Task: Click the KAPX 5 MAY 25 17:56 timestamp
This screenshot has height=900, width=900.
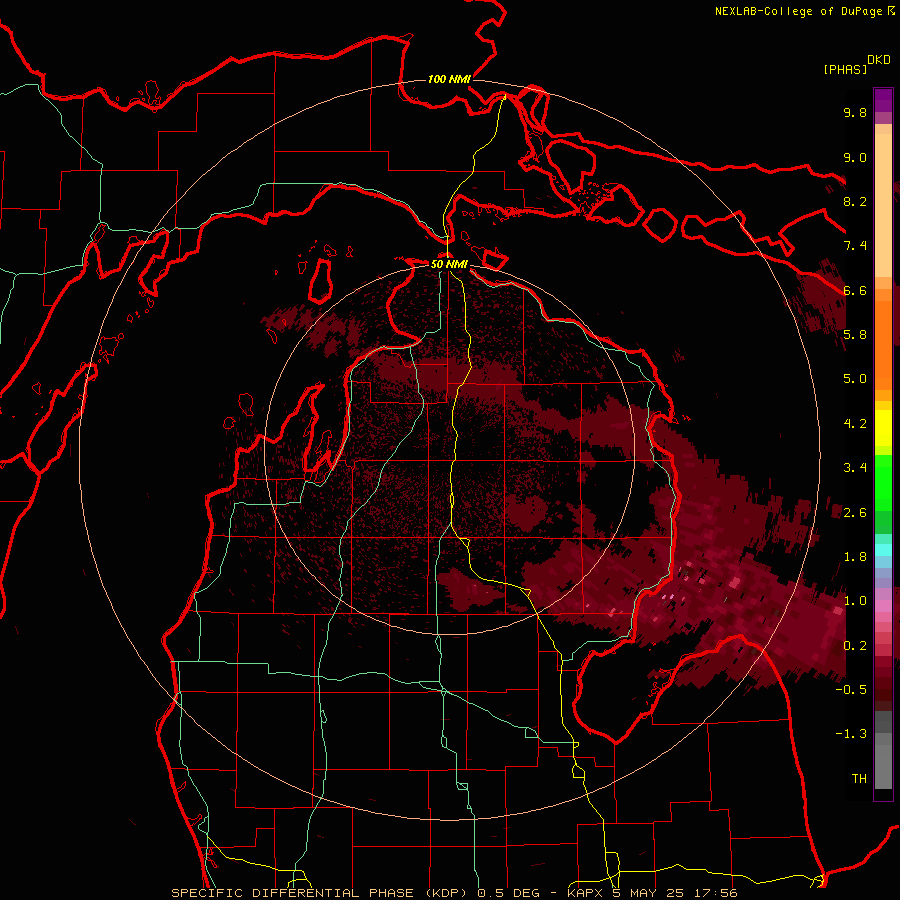Action: [652, 893]
